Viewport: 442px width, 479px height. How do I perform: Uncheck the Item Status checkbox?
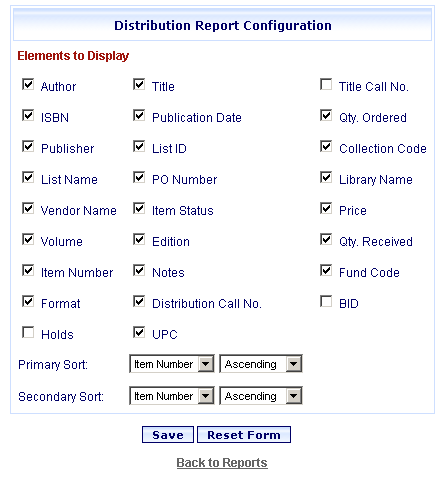click(139, 209)
